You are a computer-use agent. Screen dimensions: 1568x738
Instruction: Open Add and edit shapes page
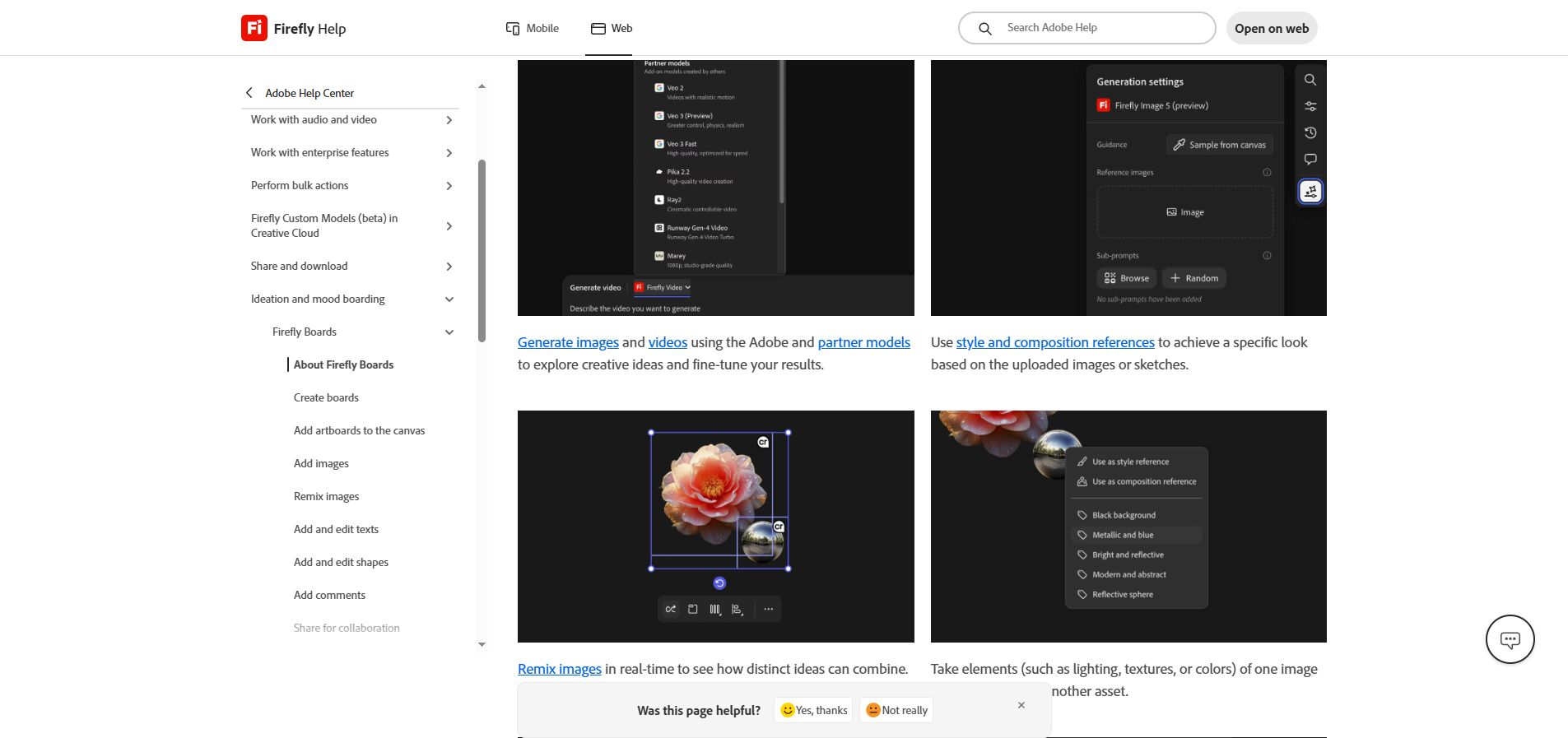click(x=341, y=562)
